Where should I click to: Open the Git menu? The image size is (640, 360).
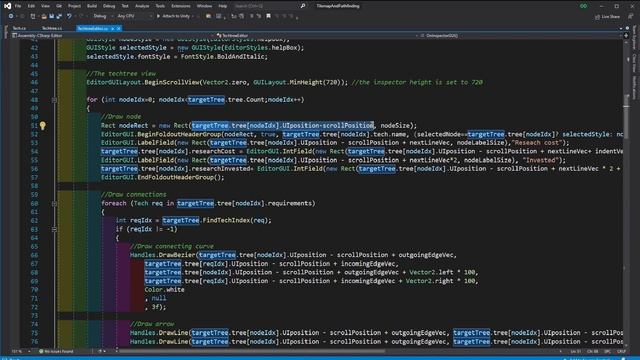[x=59, y=6]
